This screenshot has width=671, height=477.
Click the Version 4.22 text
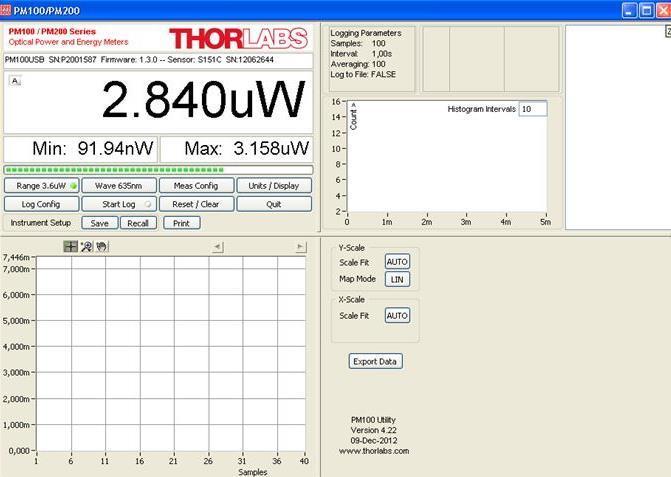tap(374, 430)
